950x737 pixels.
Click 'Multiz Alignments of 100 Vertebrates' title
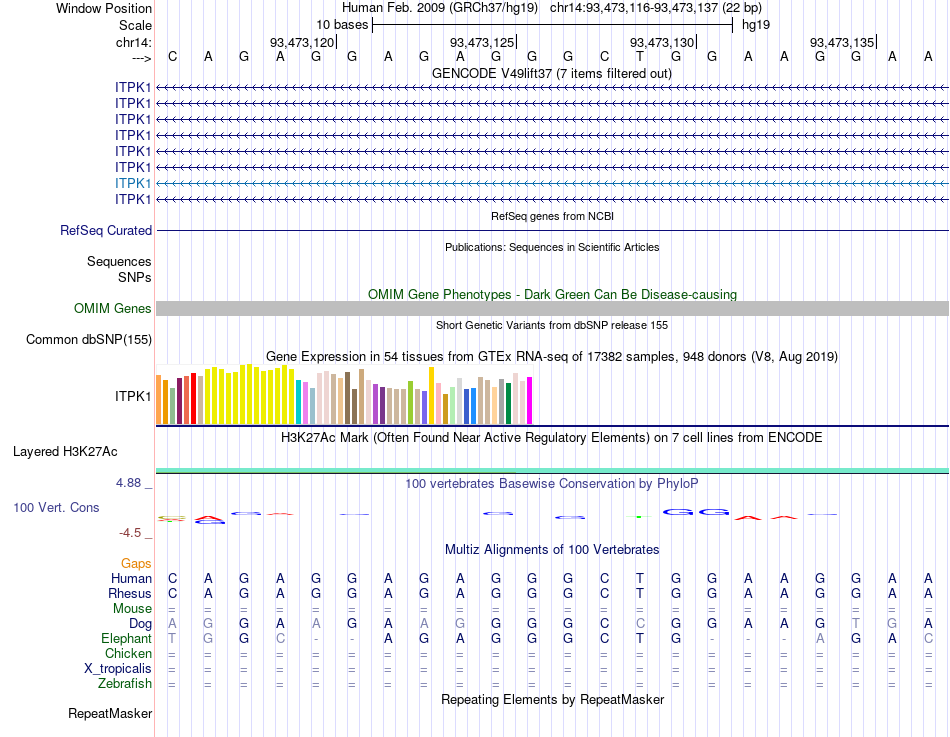click(x=552, y=550)
